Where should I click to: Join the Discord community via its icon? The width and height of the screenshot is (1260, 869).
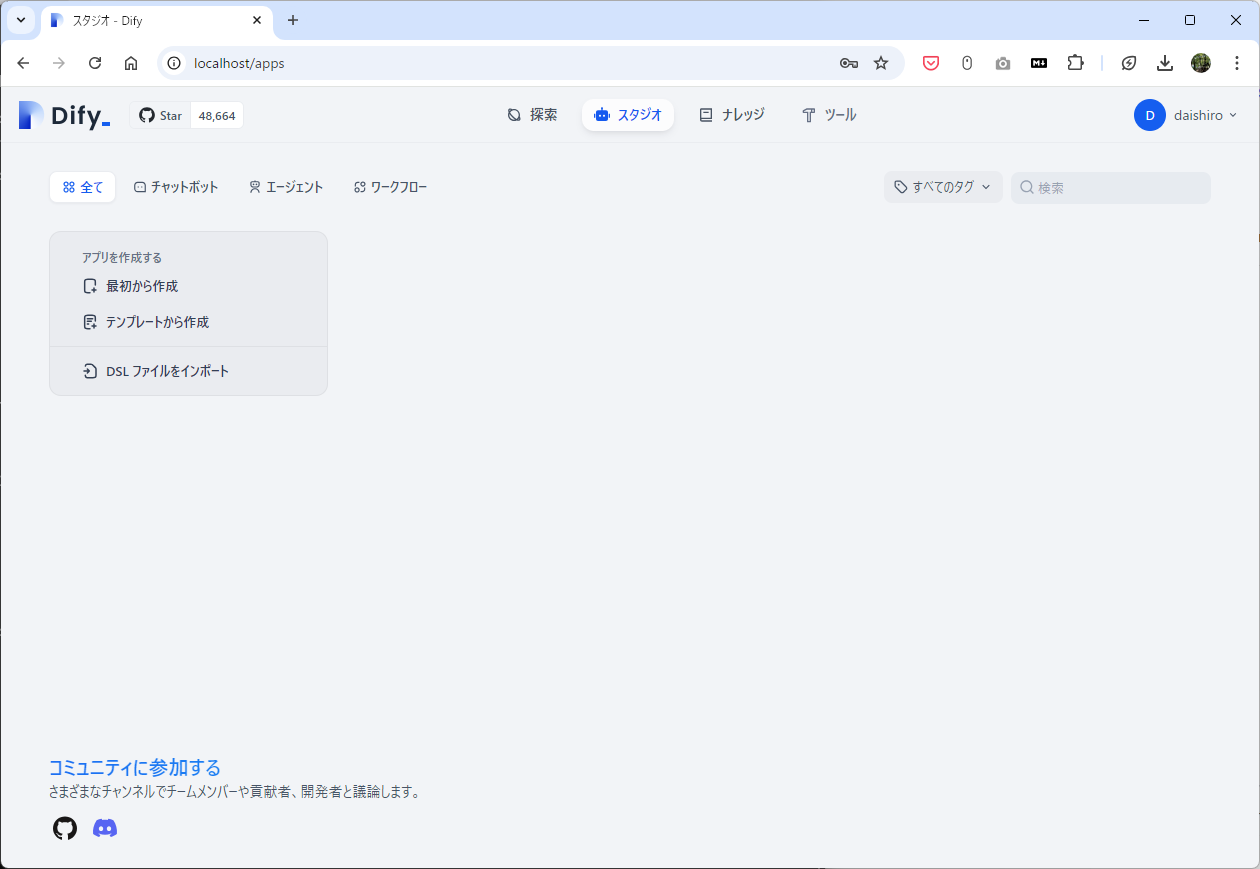(104, 828)
